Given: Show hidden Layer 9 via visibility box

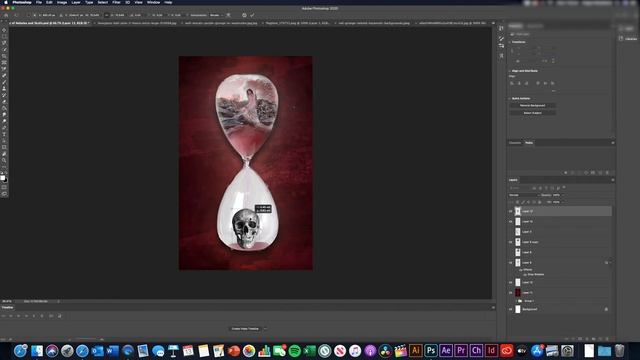Looking at the screenshot, I should tap(511, 232).
